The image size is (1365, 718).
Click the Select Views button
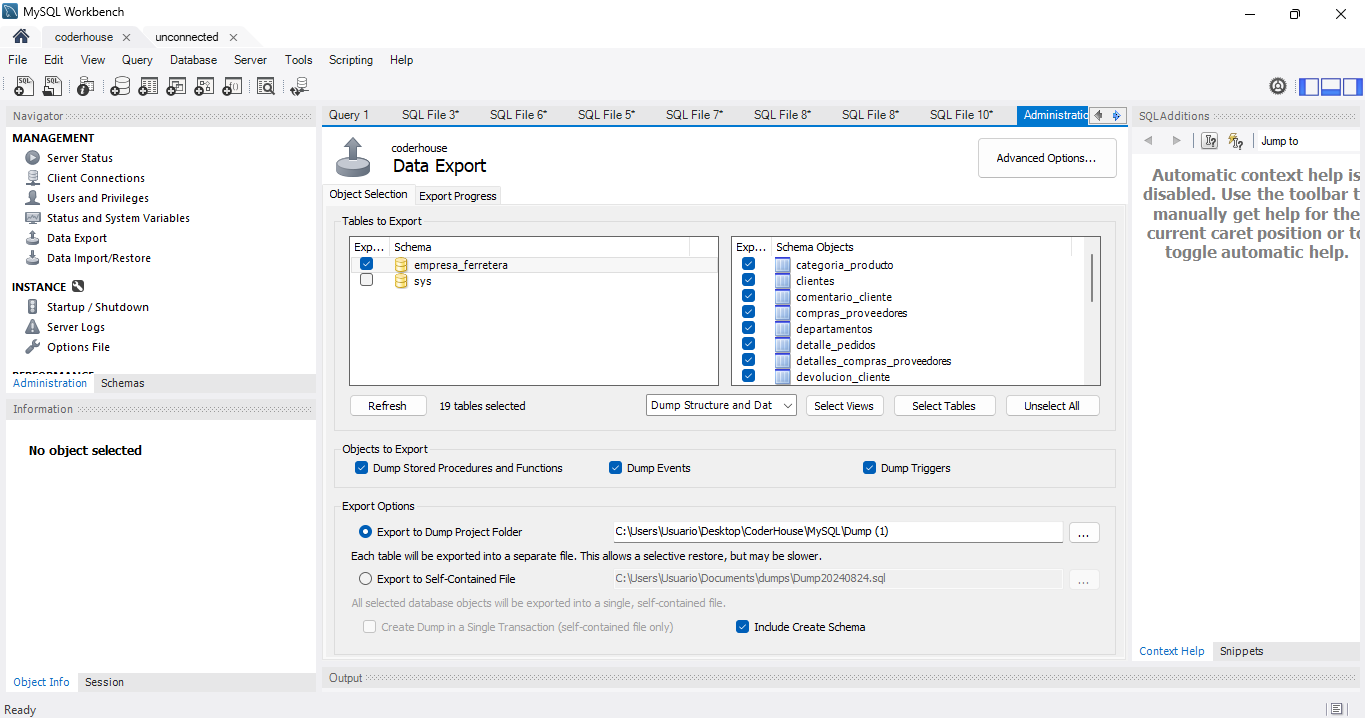point(844,406)
